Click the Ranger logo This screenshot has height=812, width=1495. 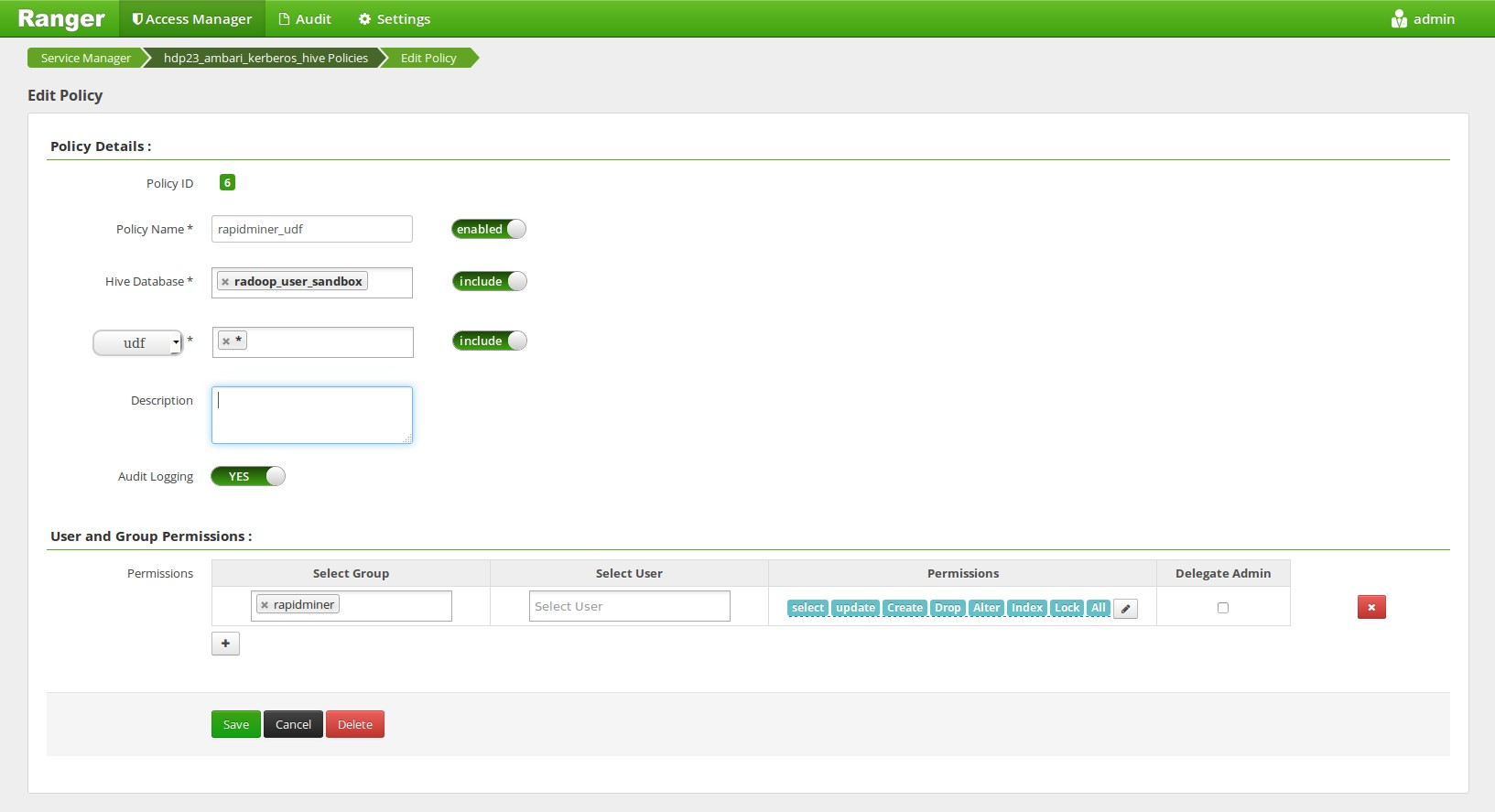(x=61, y=19)
